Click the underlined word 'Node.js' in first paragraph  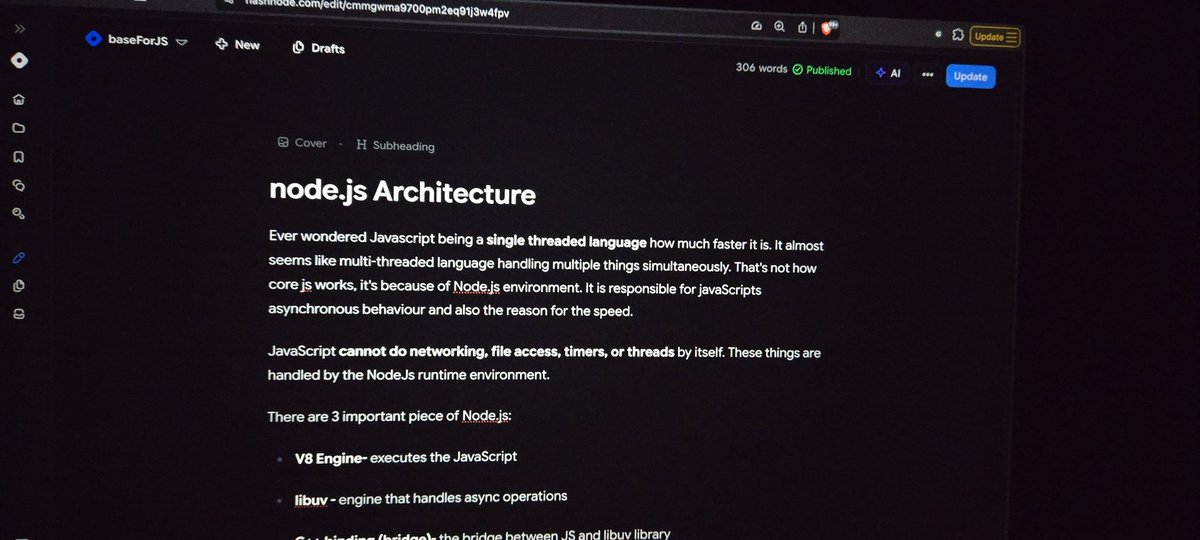pyautogui.click(x=478, y=288)
